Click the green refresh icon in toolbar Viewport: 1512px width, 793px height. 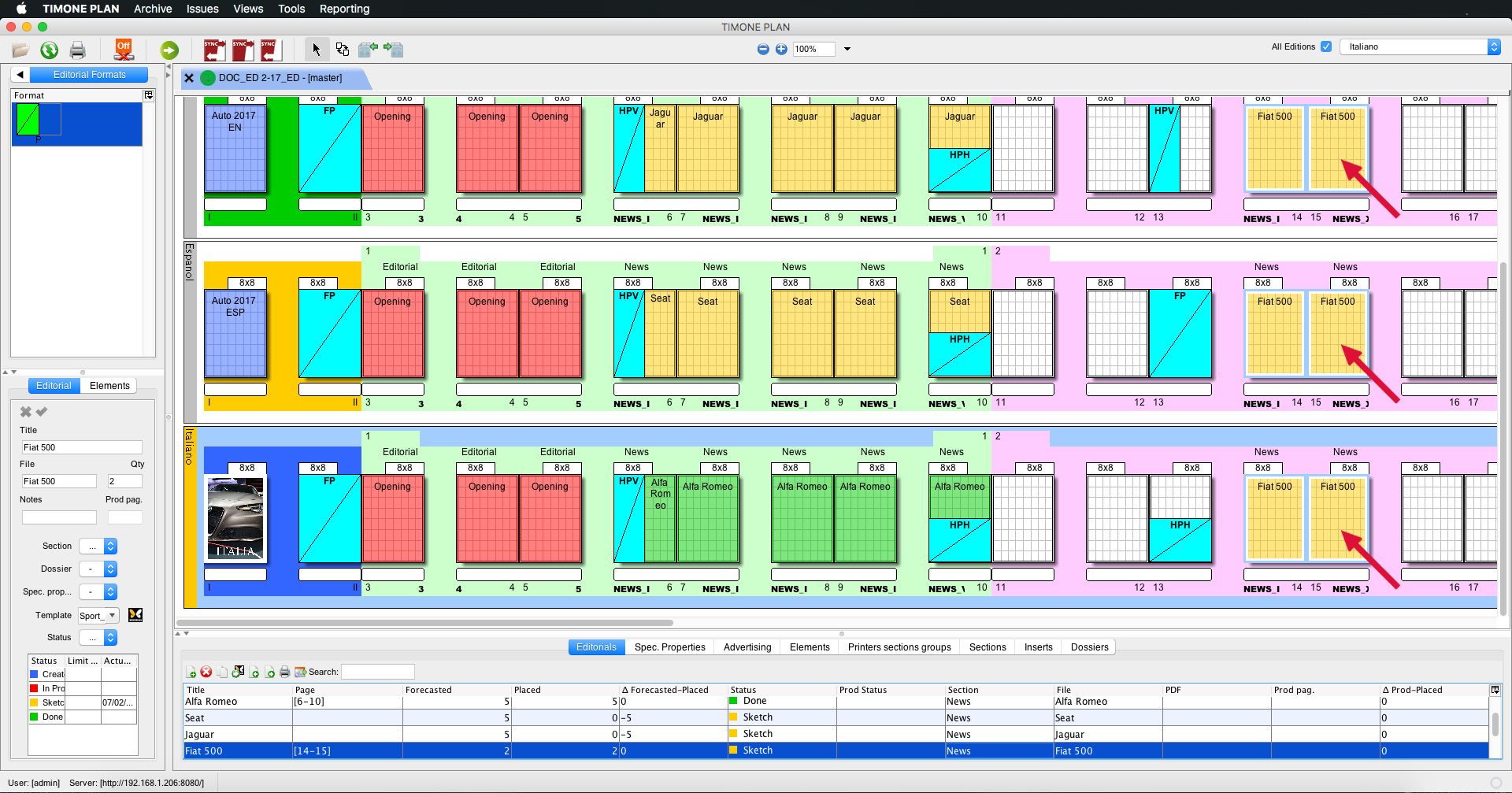pos(49,50)
